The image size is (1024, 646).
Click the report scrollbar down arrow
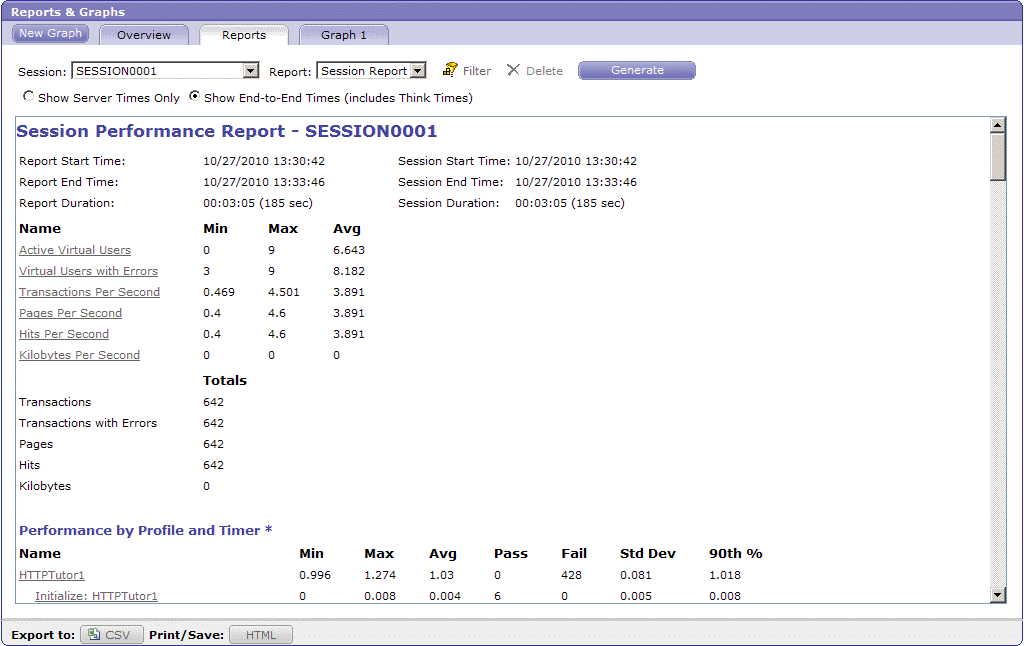(997, 594)
